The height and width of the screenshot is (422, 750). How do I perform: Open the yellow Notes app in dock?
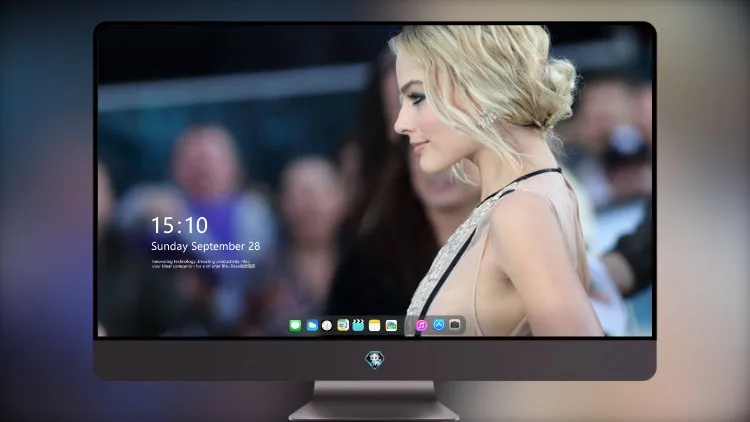[x=375, y=325]
